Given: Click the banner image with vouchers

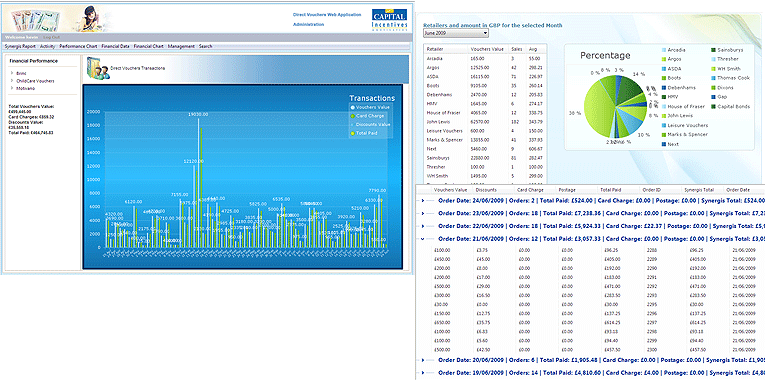Looking at the screenshot, I should pos(56,19).
